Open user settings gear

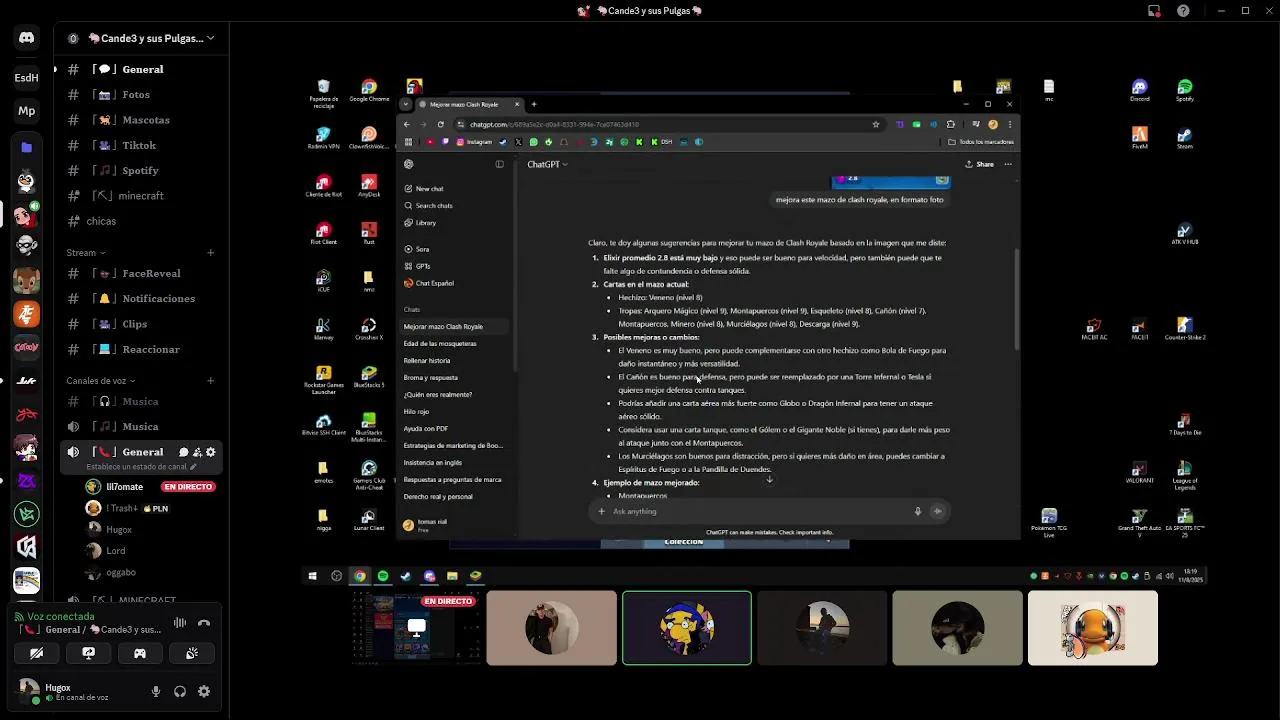point(204,691)
